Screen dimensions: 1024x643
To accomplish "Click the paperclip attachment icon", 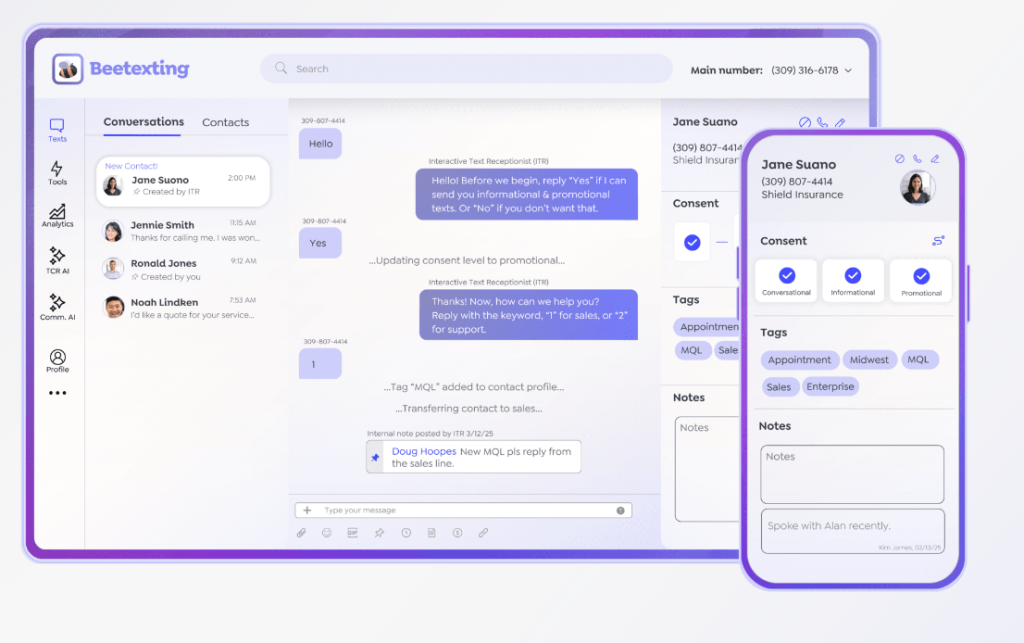I will pos(301,533).
